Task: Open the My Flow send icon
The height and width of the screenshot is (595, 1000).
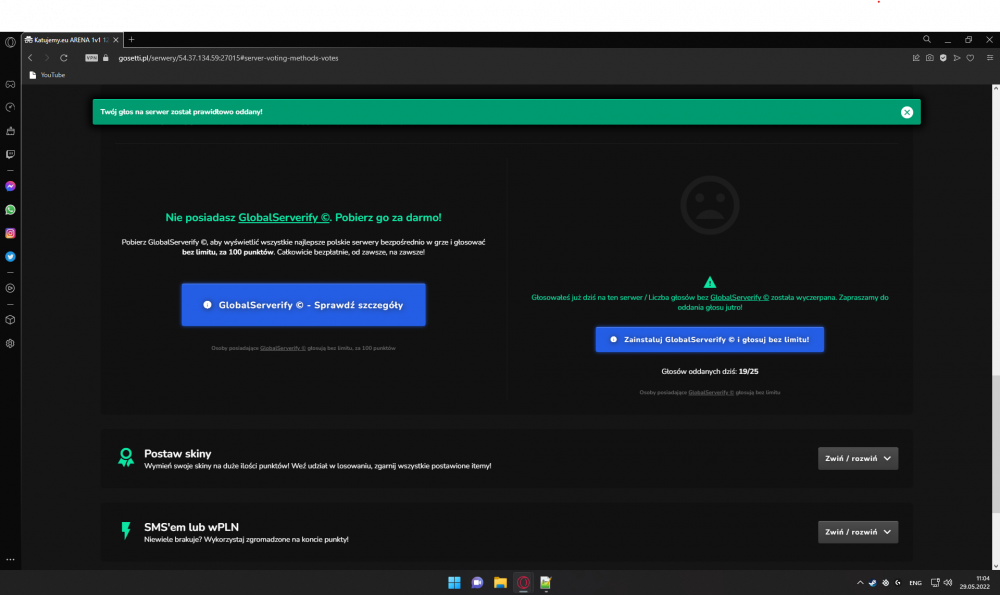Action: point(957,57)
